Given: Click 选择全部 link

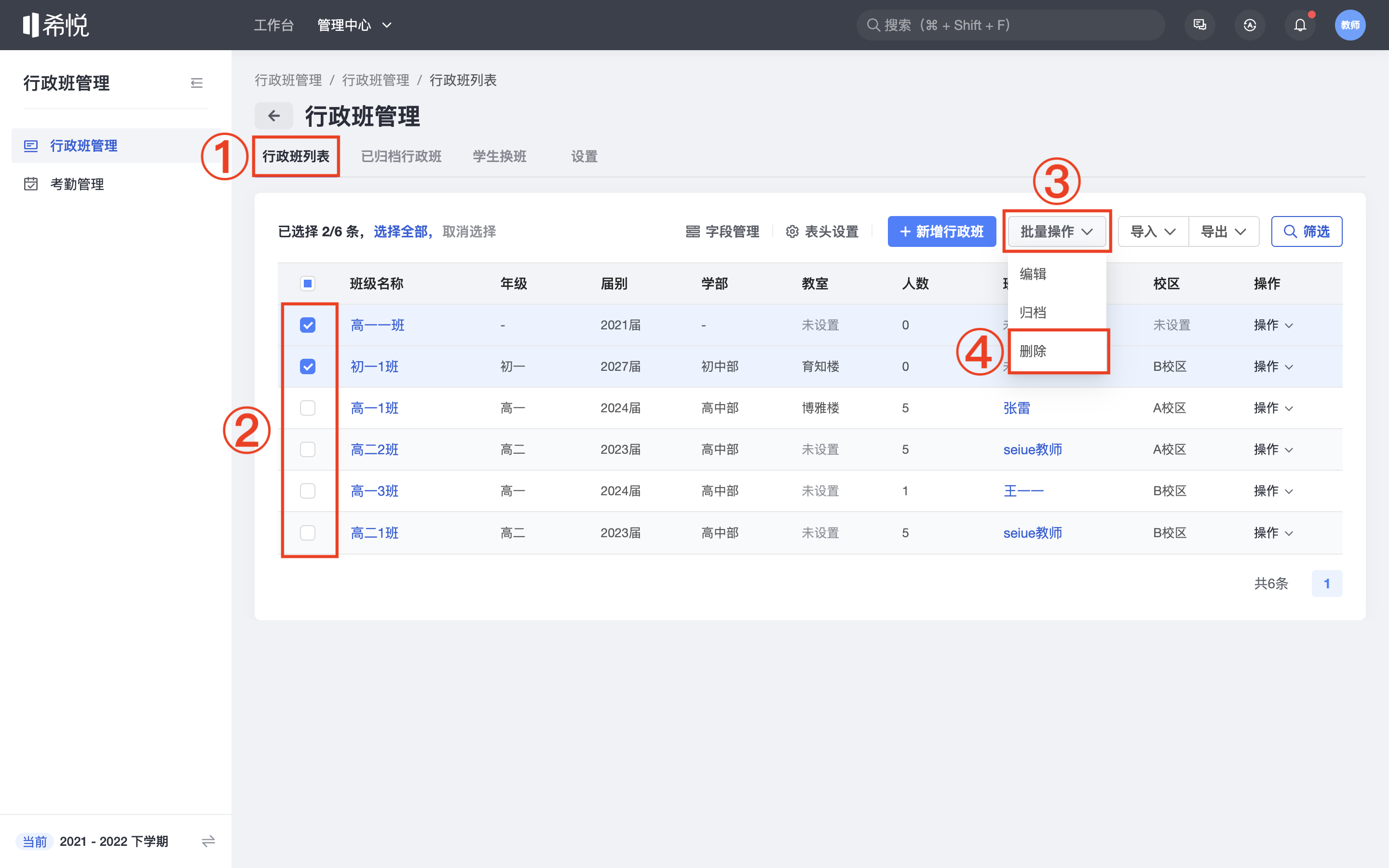Looking at the screenshot, I should point(401,231).
